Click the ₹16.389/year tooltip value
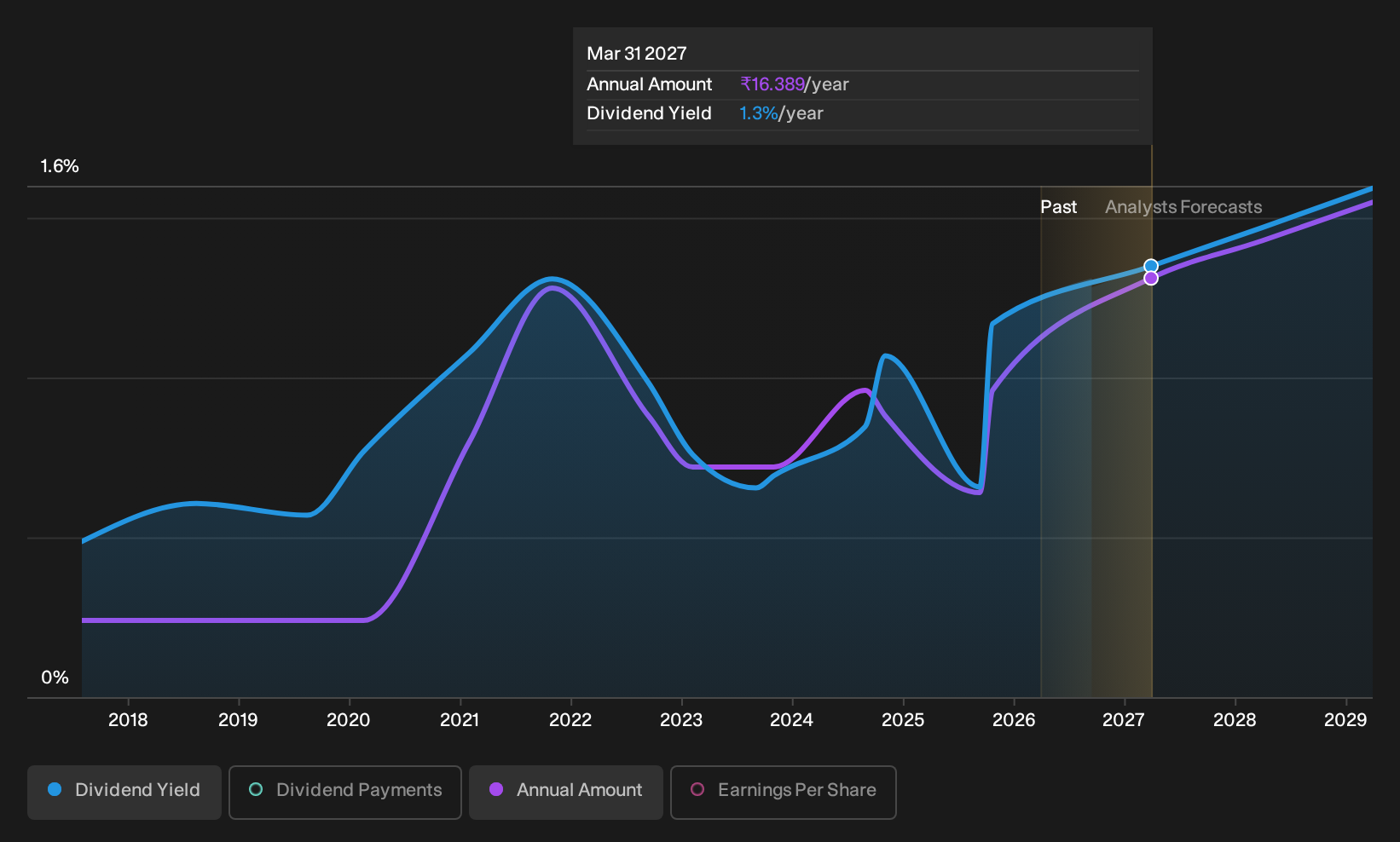 click(795, 84)
